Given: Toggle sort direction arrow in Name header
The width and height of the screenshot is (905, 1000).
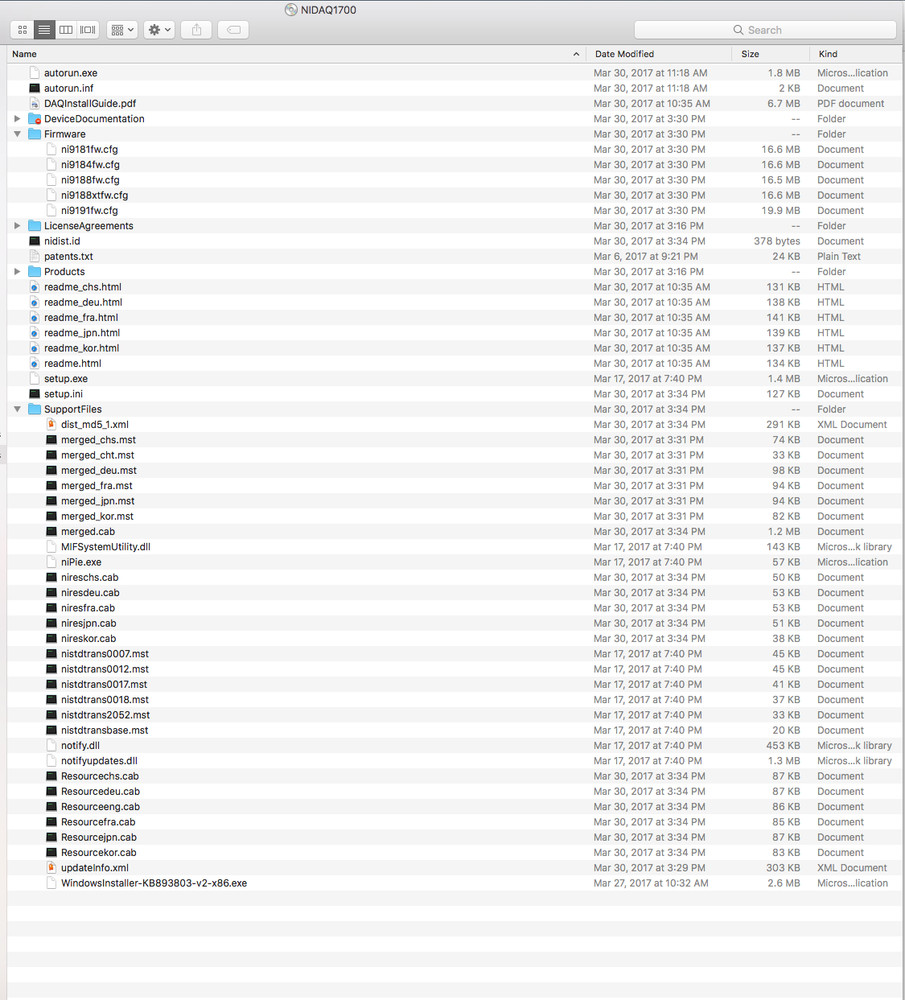Looking at the screenshot, I should point(576,54).
